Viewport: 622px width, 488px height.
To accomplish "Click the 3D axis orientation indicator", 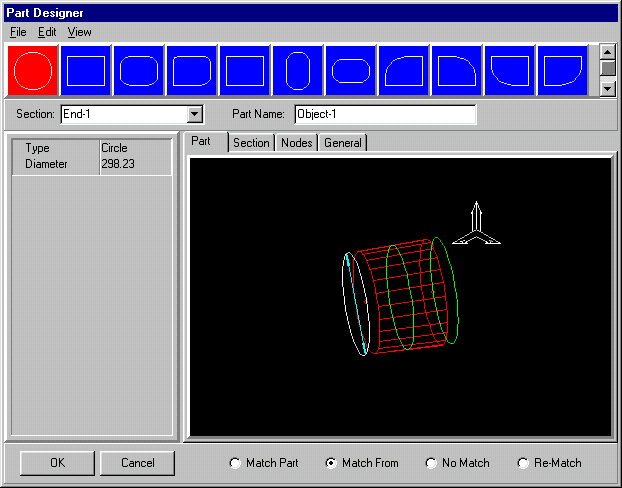I will (476, 225).
